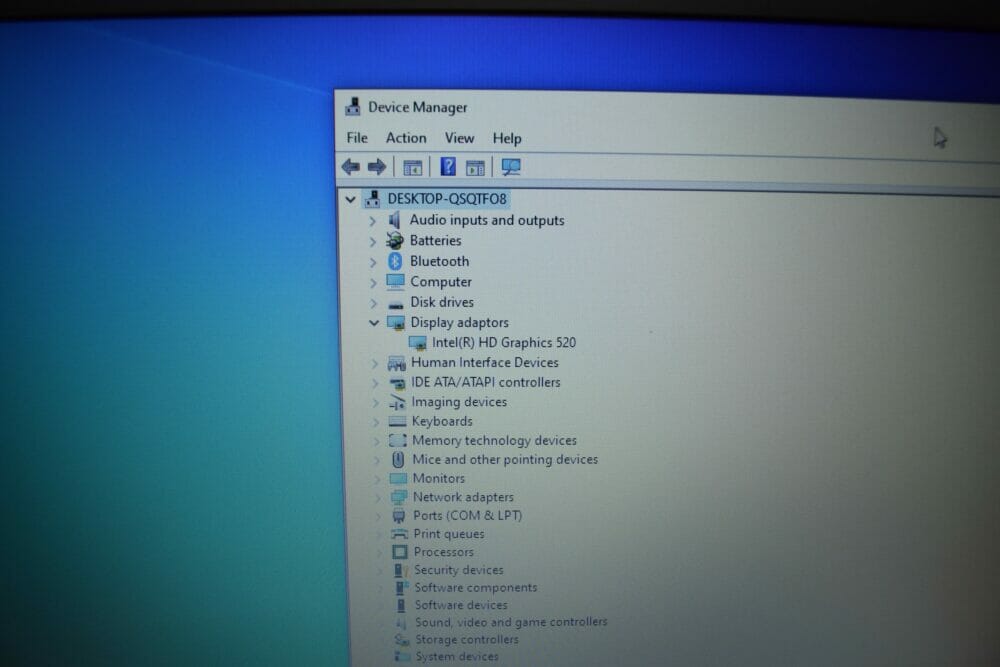Select the Storage controllers label

[x=467, y=640]
